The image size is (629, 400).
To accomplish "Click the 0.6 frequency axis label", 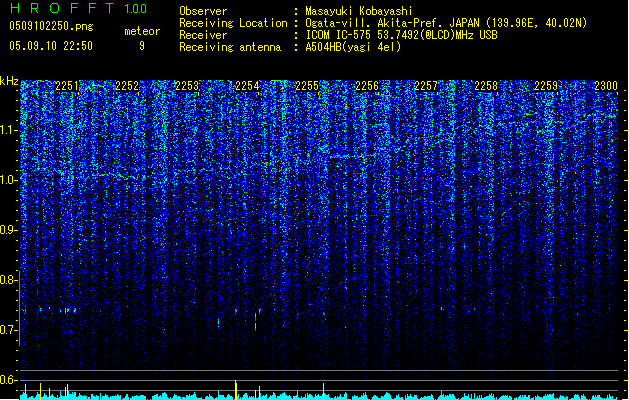I will pos(8,380).
